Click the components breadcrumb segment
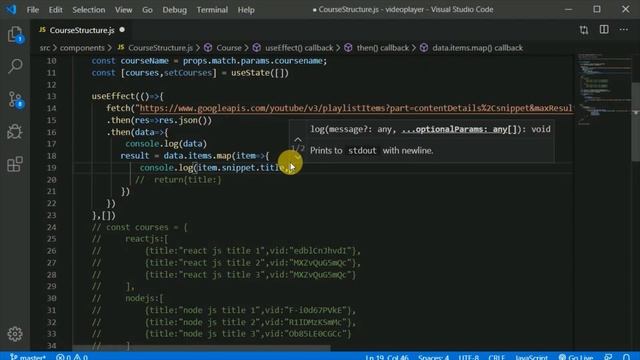This screenshot has height=360, width=640. (x=82, y=48)
